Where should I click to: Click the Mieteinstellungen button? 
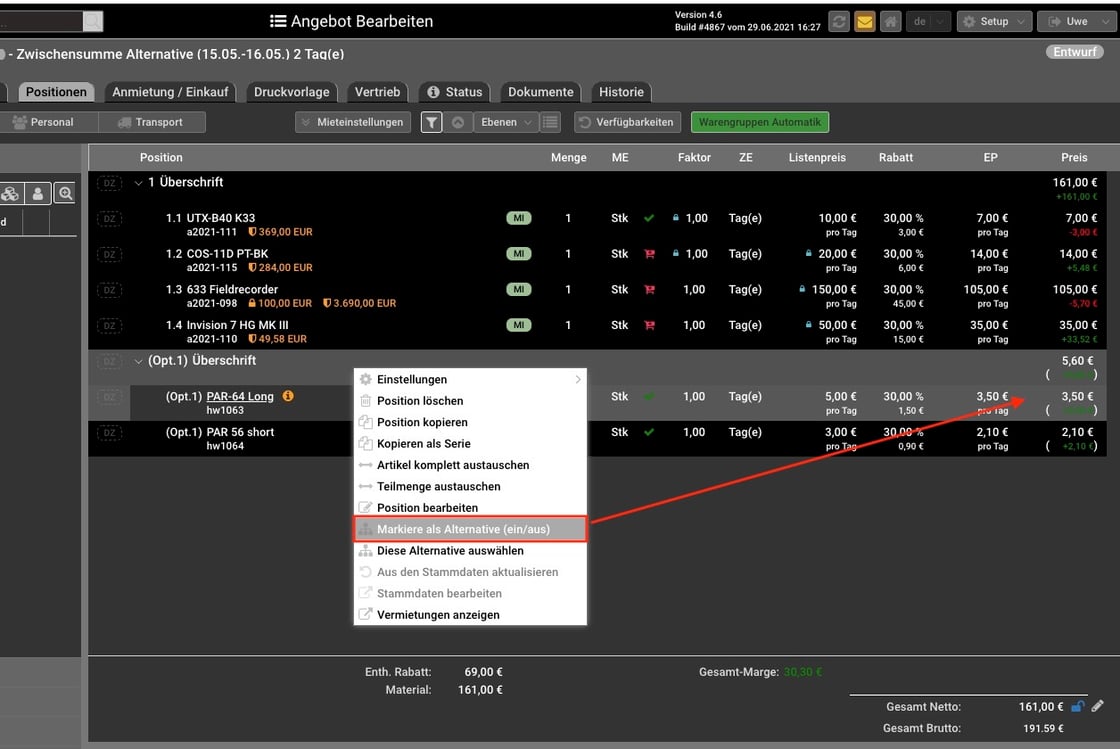pyautogui.click(x=353, y=122)
